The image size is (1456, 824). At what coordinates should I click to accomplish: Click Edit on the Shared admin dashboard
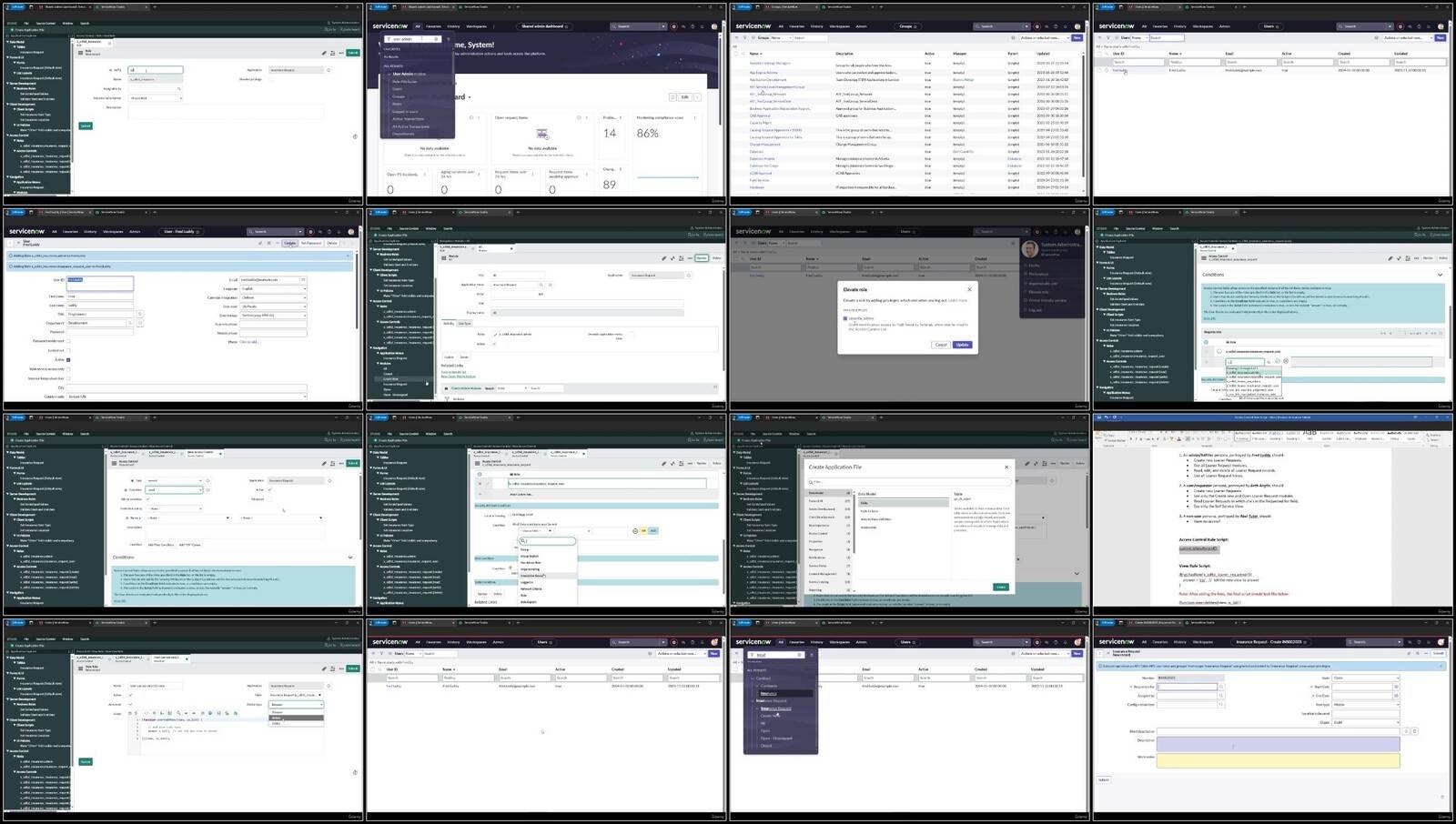pyautogui.click(x=684, y=97)
